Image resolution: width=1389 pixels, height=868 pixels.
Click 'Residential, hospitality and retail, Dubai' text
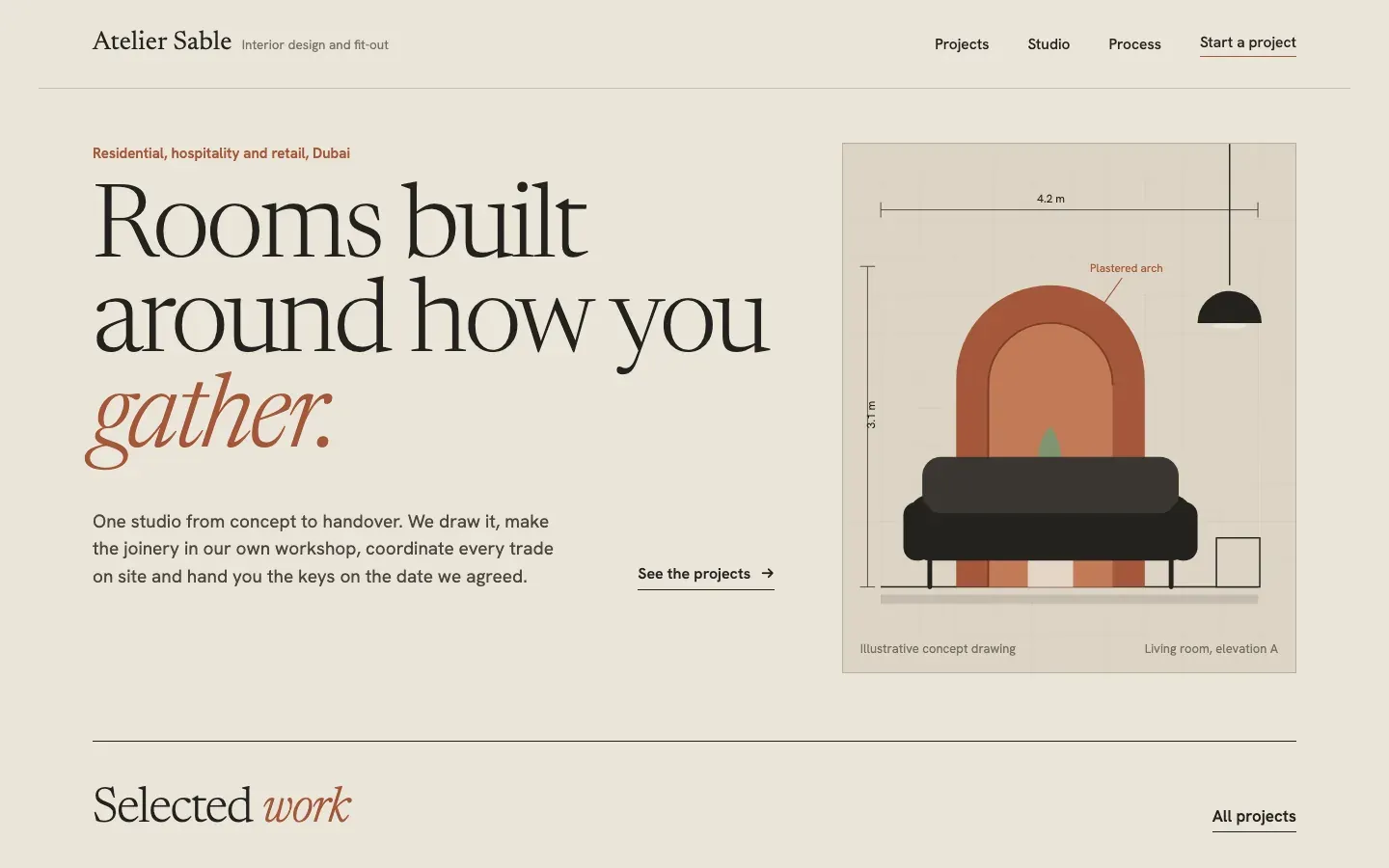click(221, 153)
